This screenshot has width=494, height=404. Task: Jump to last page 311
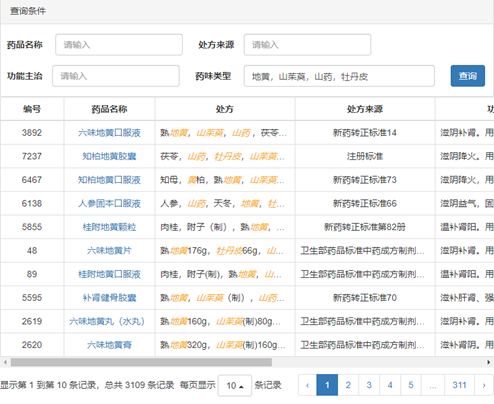pos(459,385)
